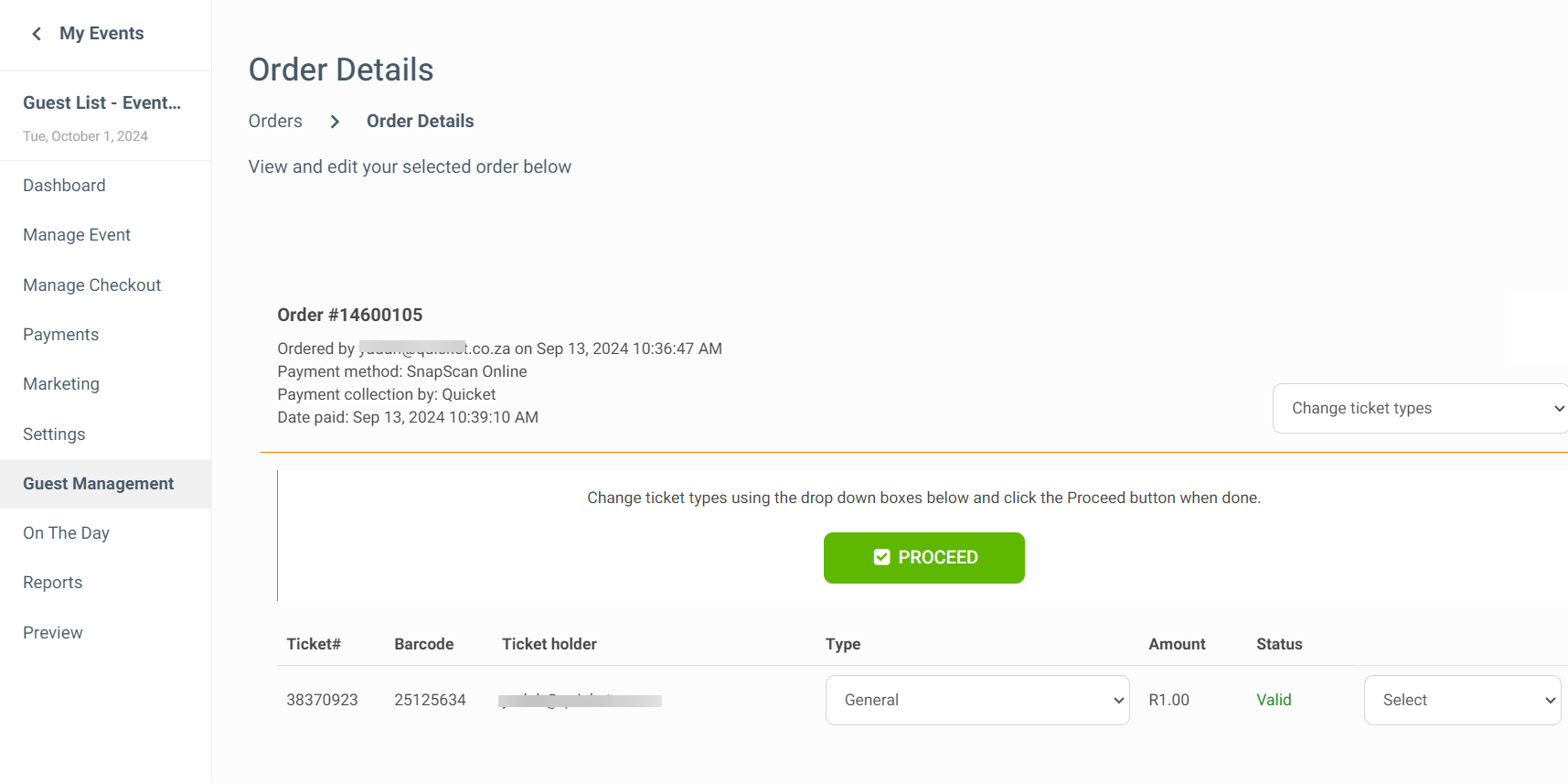Click the checkmark icon on Proceed button
The width and height of the screenshot is (1568, 783).
[x=881, y=557]
